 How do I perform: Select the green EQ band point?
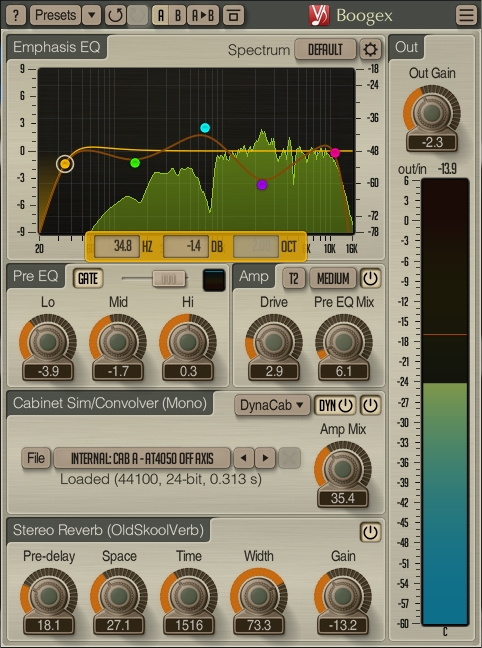[x=135, y=163]
